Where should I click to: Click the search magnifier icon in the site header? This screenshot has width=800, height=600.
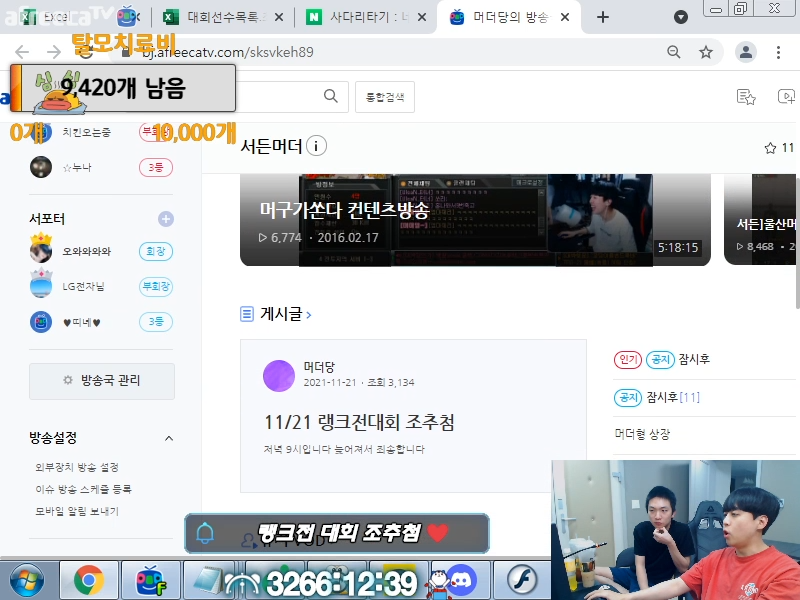(x=330, y=96)
